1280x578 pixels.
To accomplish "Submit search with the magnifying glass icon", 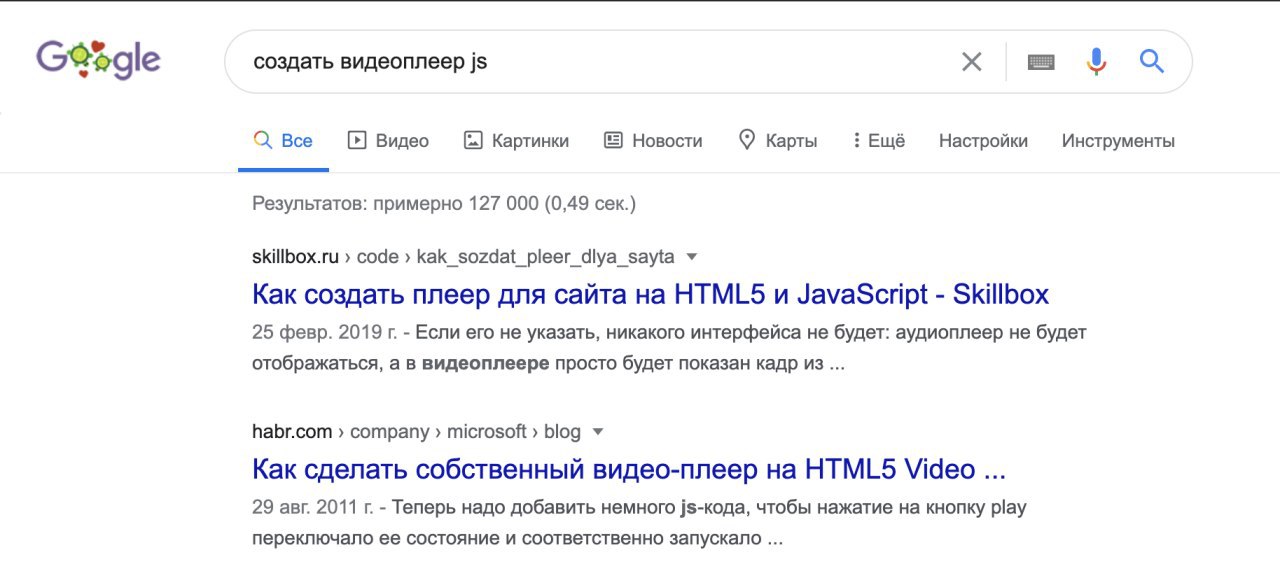I will coord(1152,62).
